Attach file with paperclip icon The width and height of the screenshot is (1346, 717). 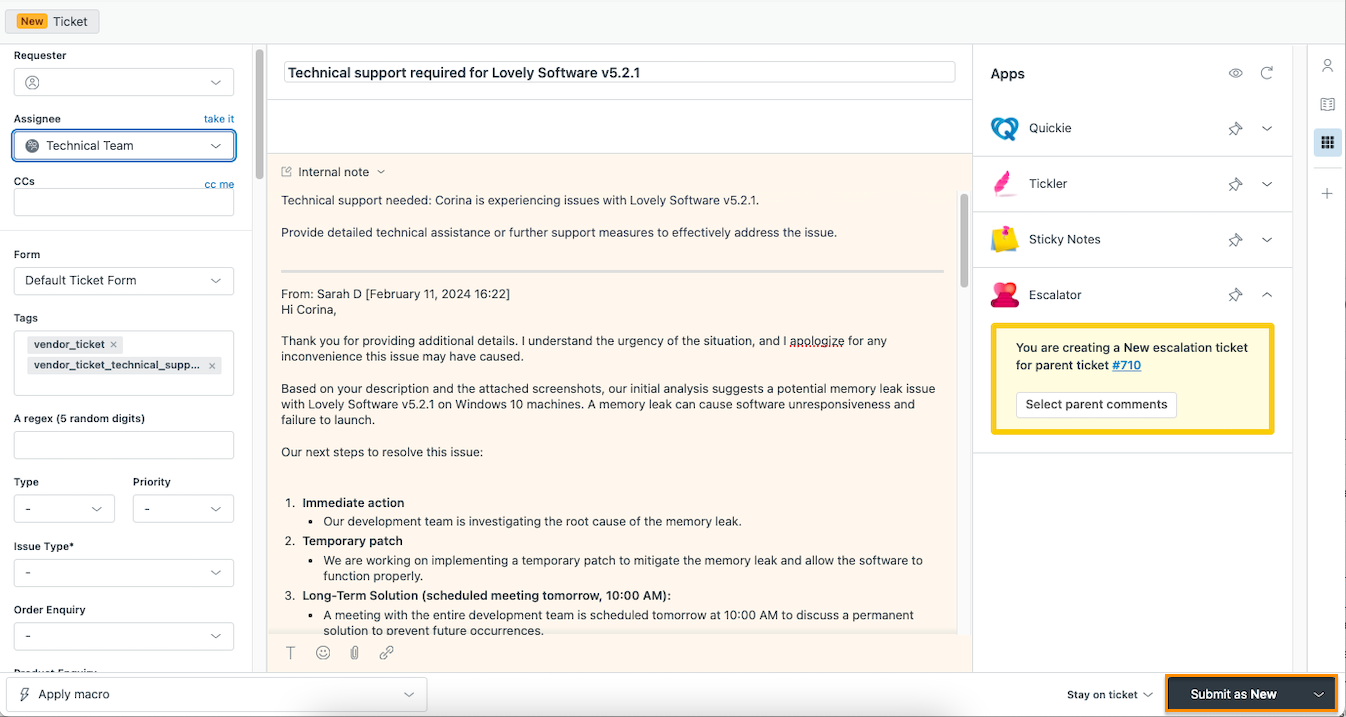pos(354,653)
